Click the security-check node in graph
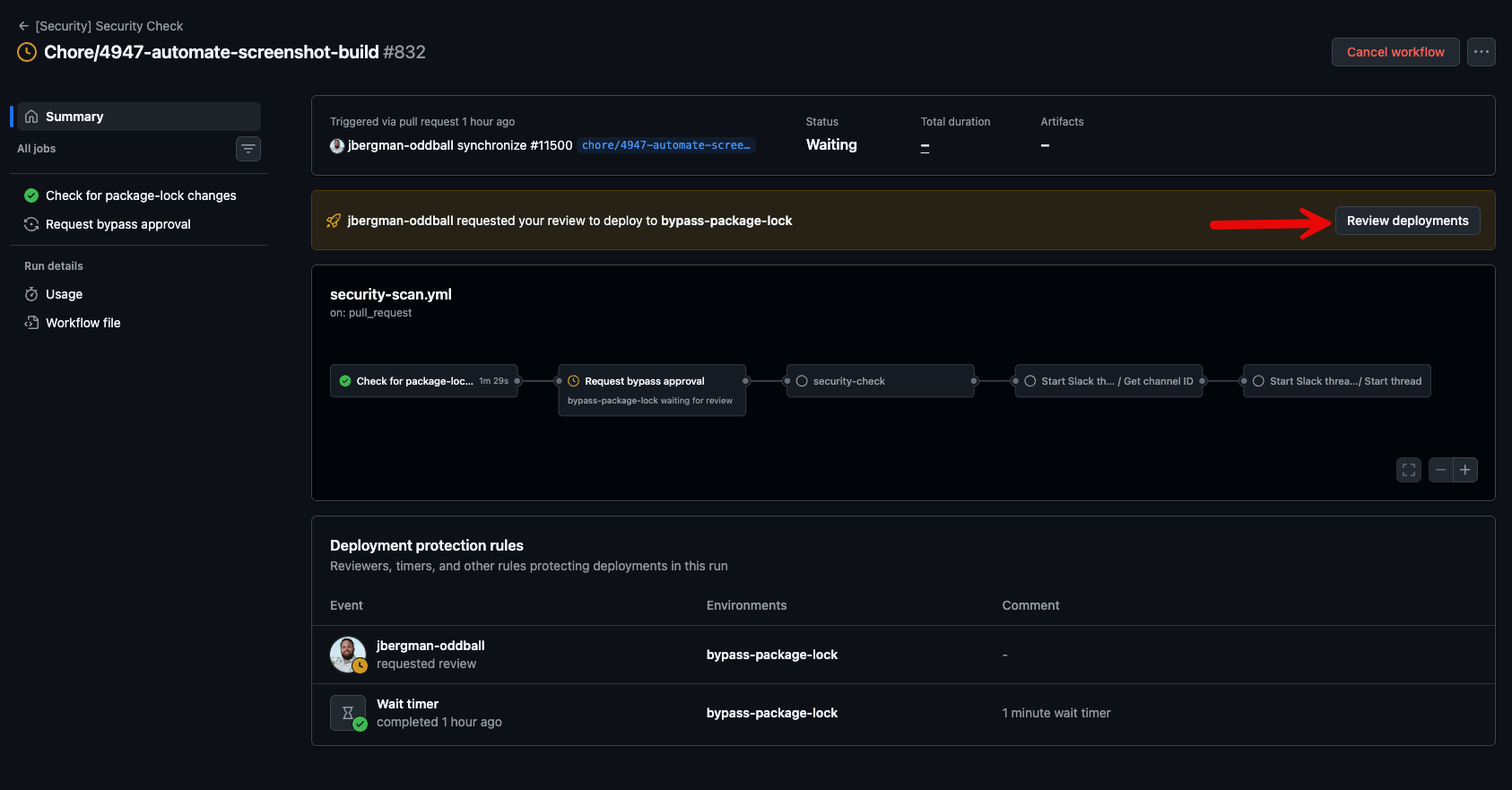The image size is (1512, 790). (x=880, y=381)
